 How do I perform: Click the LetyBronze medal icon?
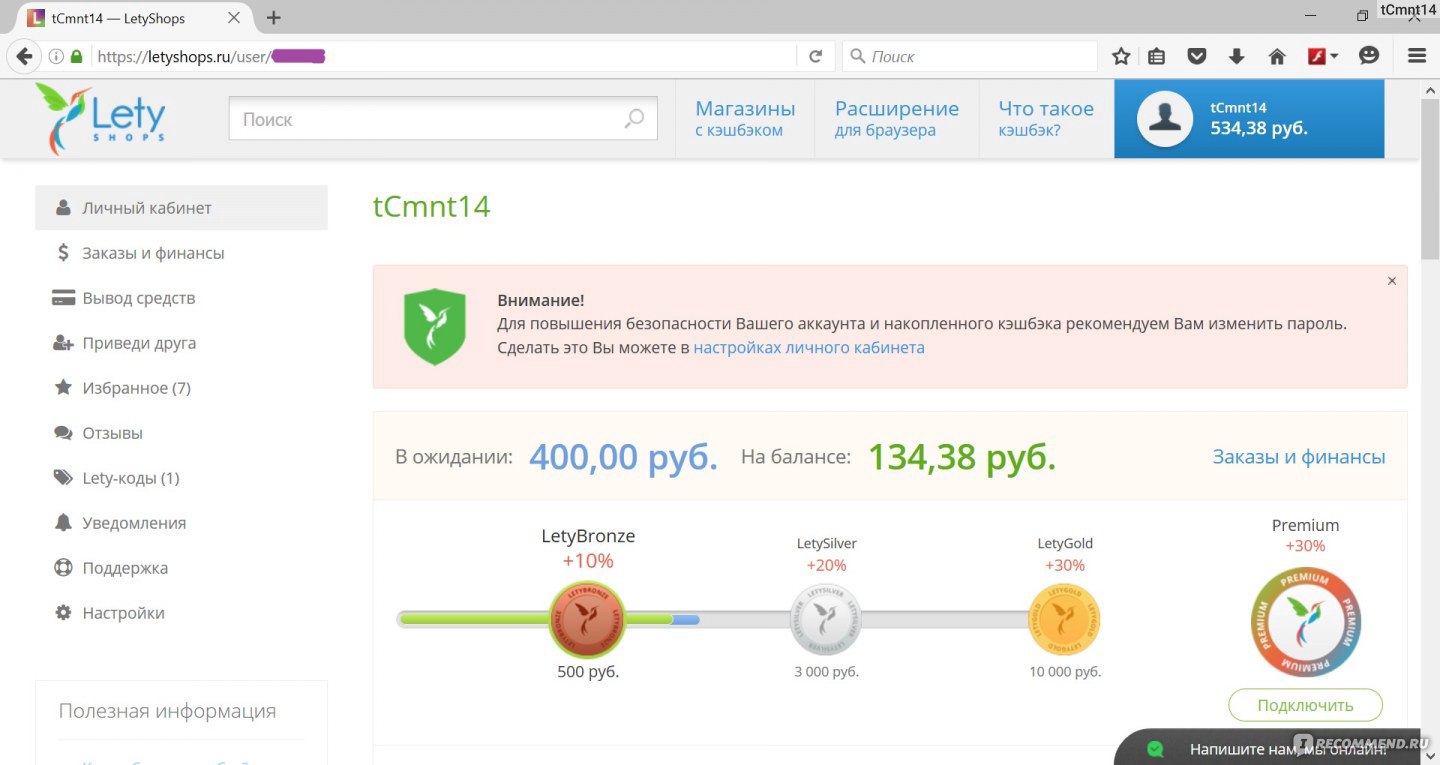[588, 619]
